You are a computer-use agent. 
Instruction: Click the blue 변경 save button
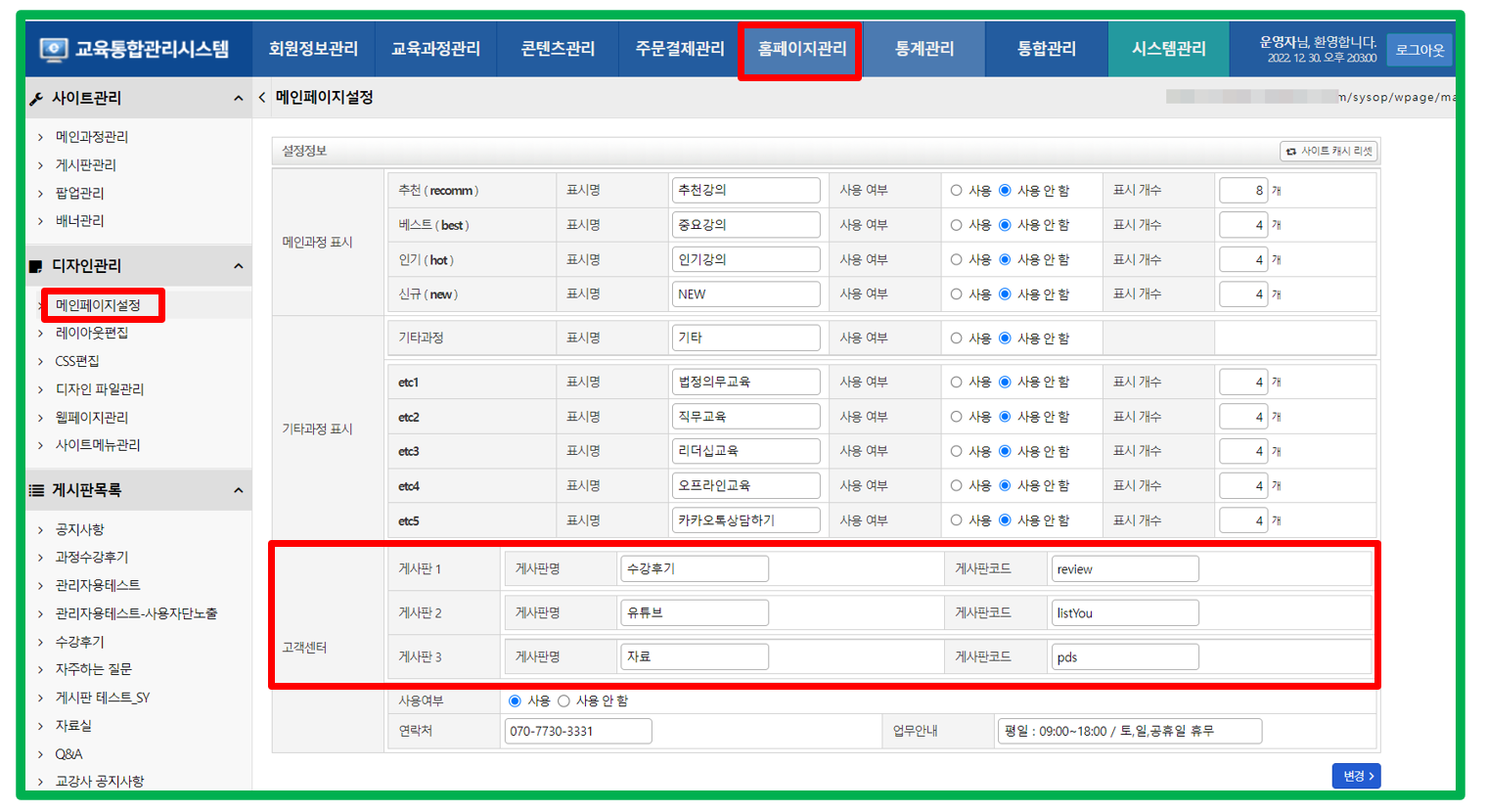pyautogui.click(x=1356, y=776)
